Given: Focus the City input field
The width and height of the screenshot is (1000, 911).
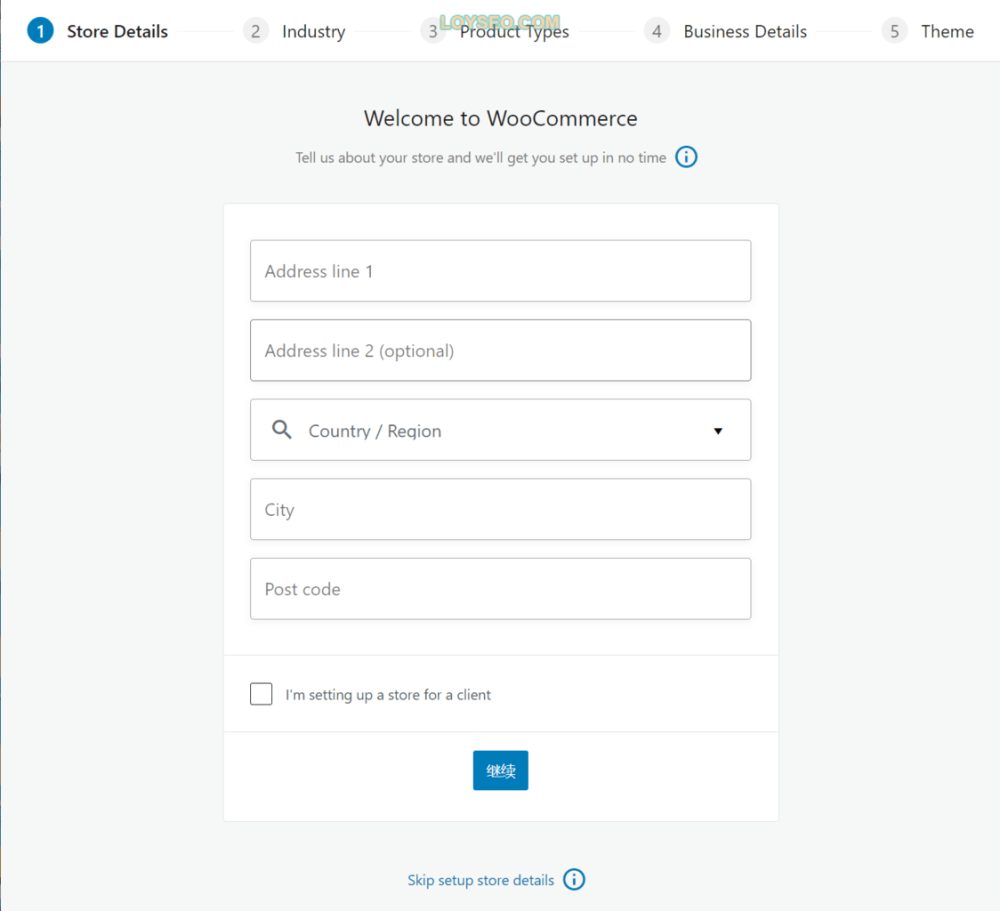Looking at the screenshot, I should click(501, 509).
